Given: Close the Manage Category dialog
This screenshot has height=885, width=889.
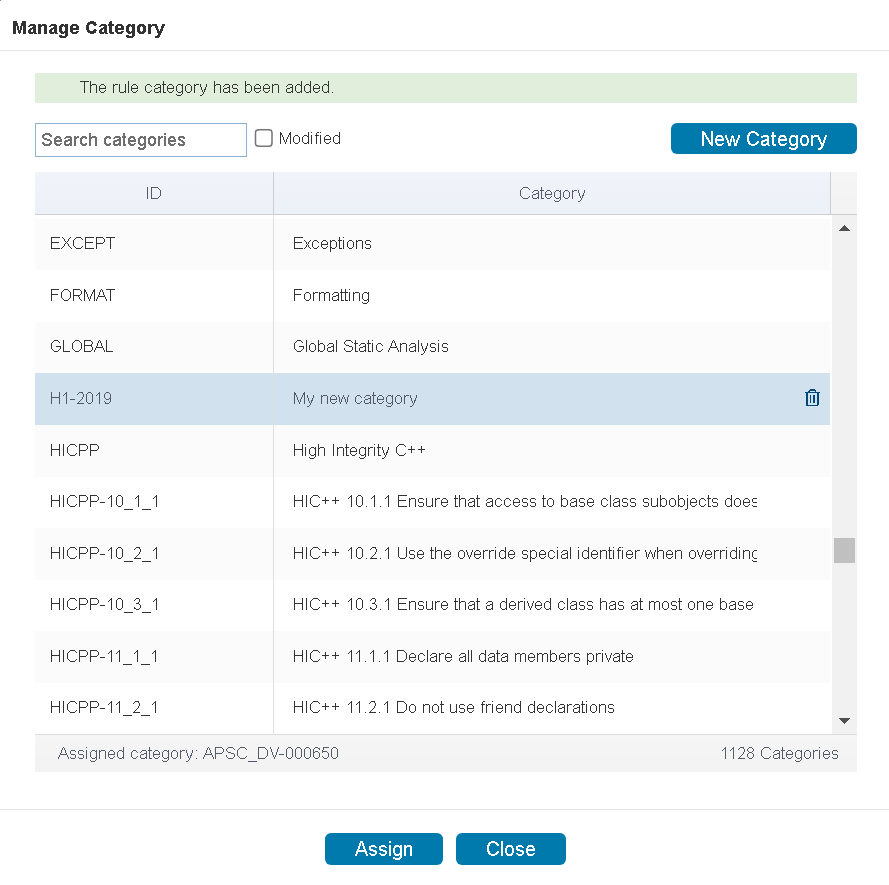Looking at the screenshot, I should (510, 849).
